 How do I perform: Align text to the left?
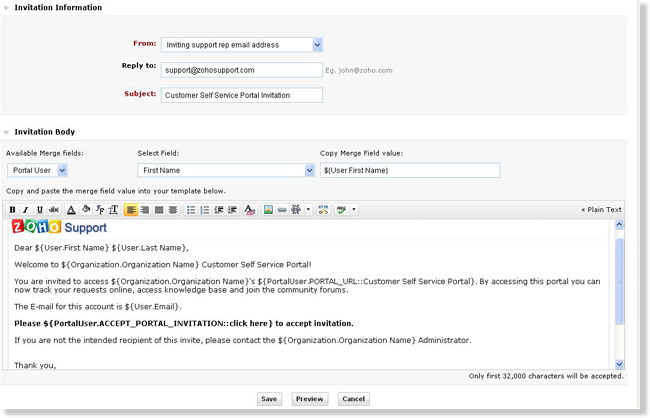131,210
